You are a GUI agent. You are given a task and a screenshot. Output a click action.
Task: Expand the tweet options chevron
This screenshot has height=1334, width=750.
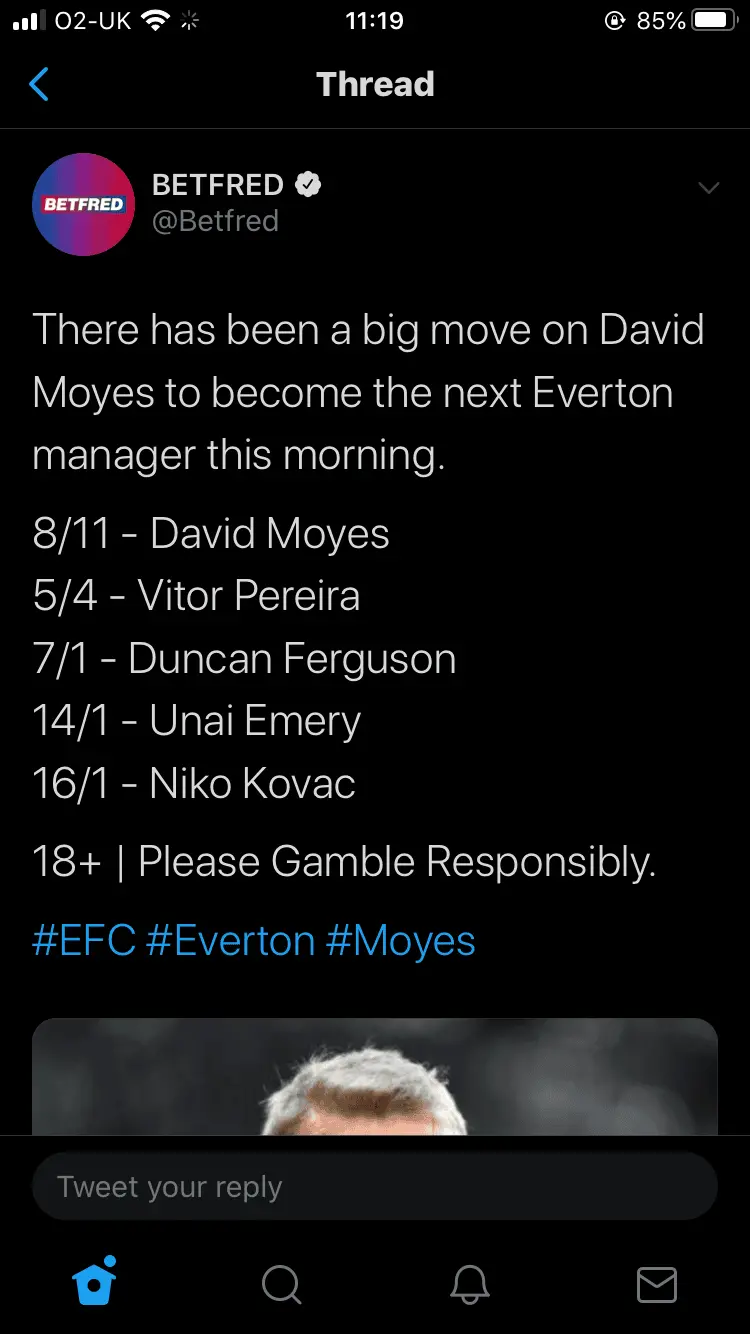click(708, 188)
